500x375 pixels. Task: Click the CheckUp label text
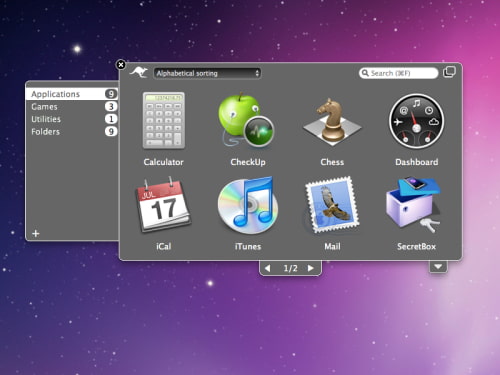click(248, 162)
